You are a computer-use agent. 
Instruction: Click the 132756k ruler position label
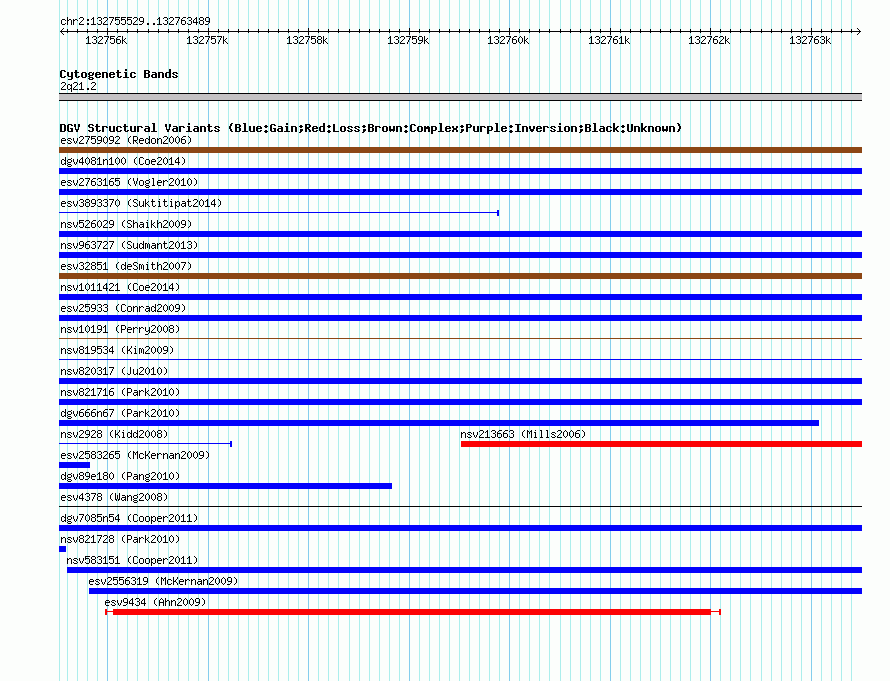coord(106,40)
